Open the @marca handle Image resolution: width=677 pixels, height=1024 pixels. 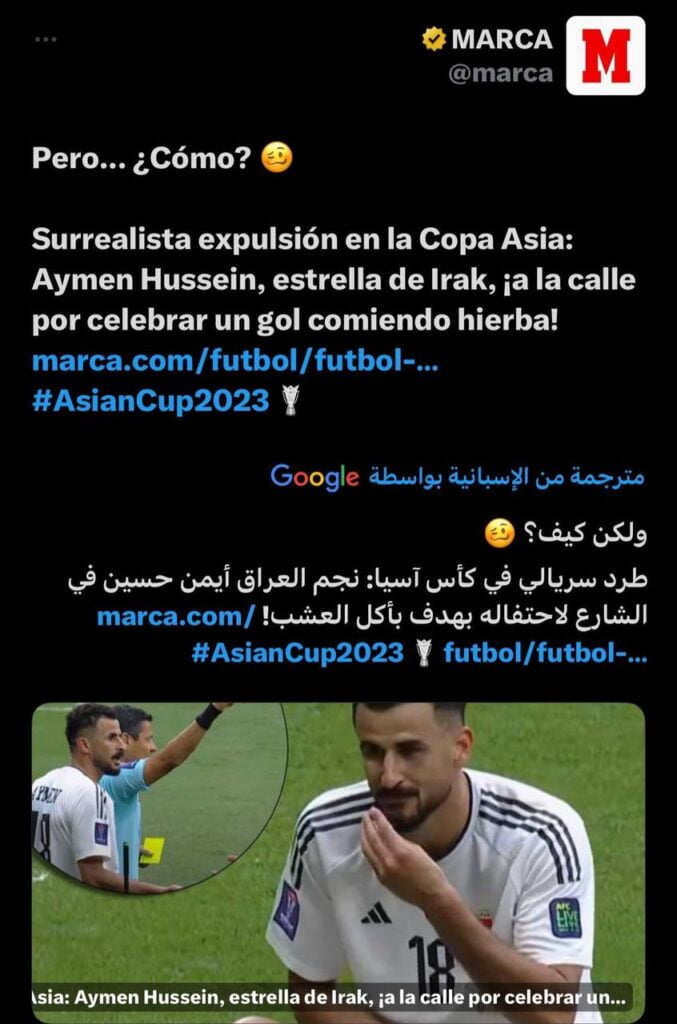[501, 74]
